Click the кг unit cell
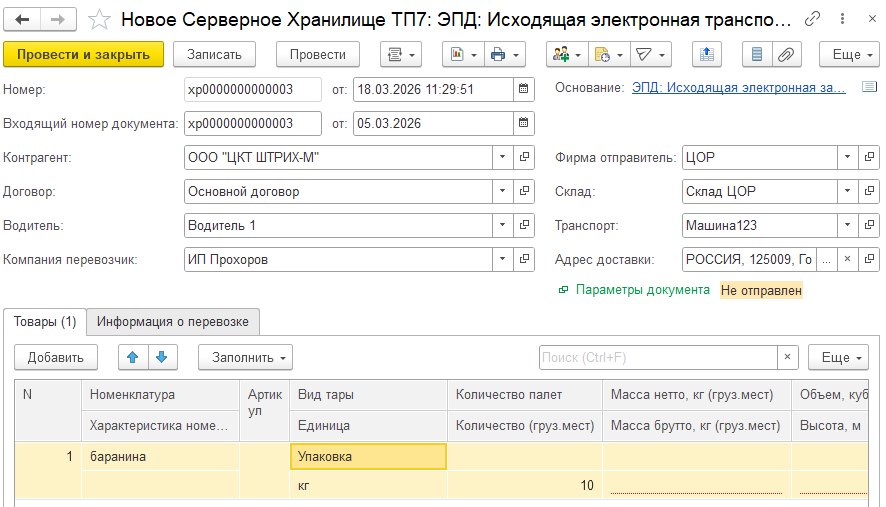This screenshot has width=886, height=507. pos(368,485)
